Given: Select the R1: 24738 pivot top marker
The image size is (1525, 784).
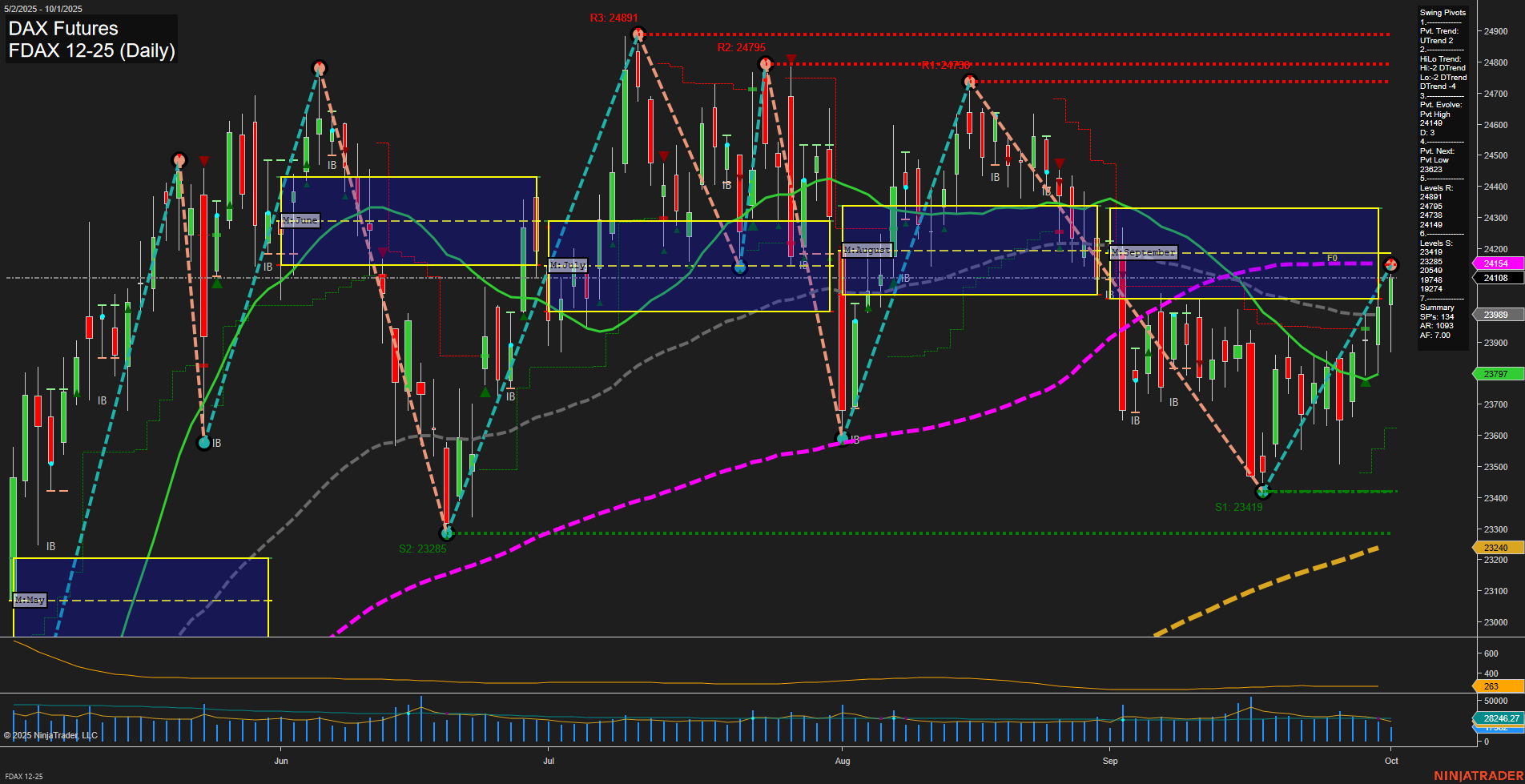Looking at the screenshot, I should (970, 81).
